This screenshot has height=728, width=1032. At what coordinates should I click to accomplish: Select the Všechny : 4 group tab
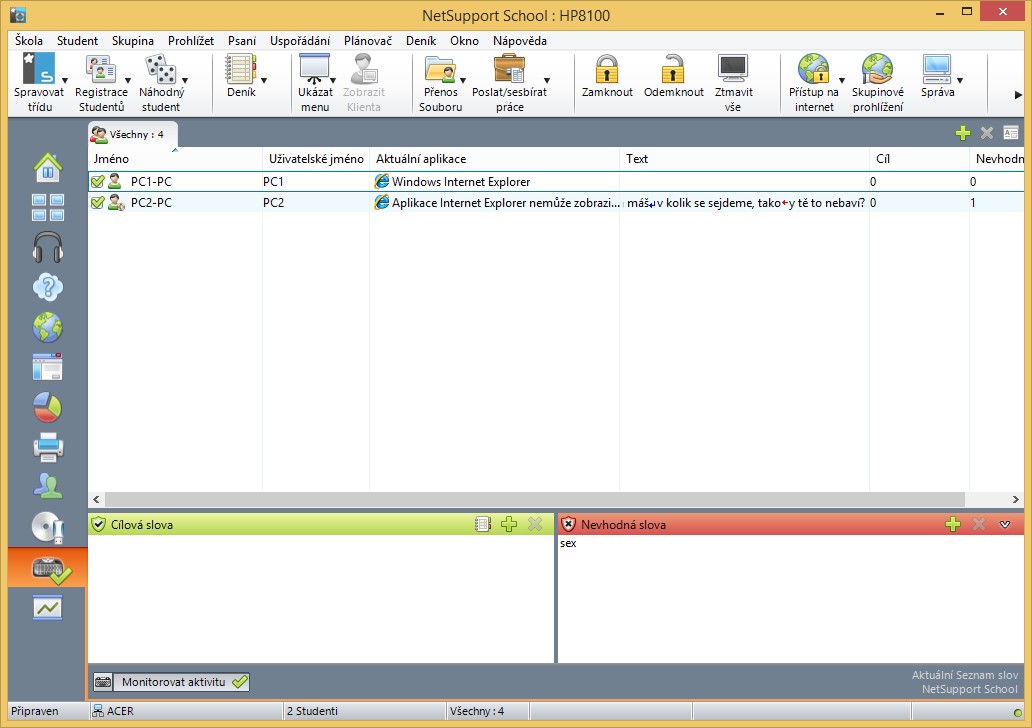[133, 134]
